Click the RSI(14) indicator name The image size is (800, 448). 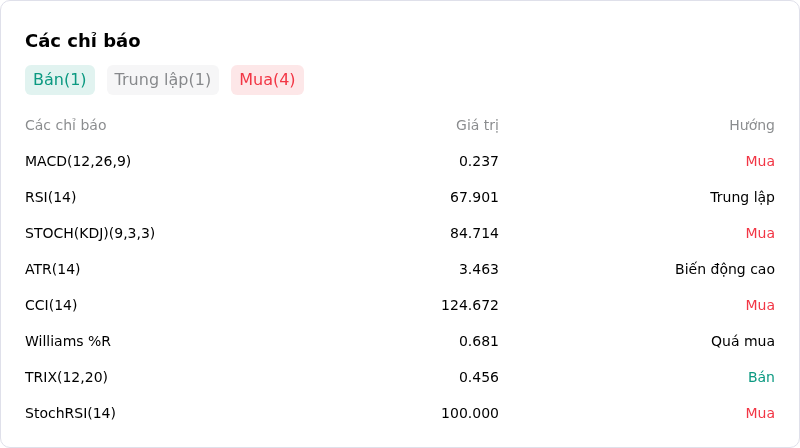tap(51, 197)
